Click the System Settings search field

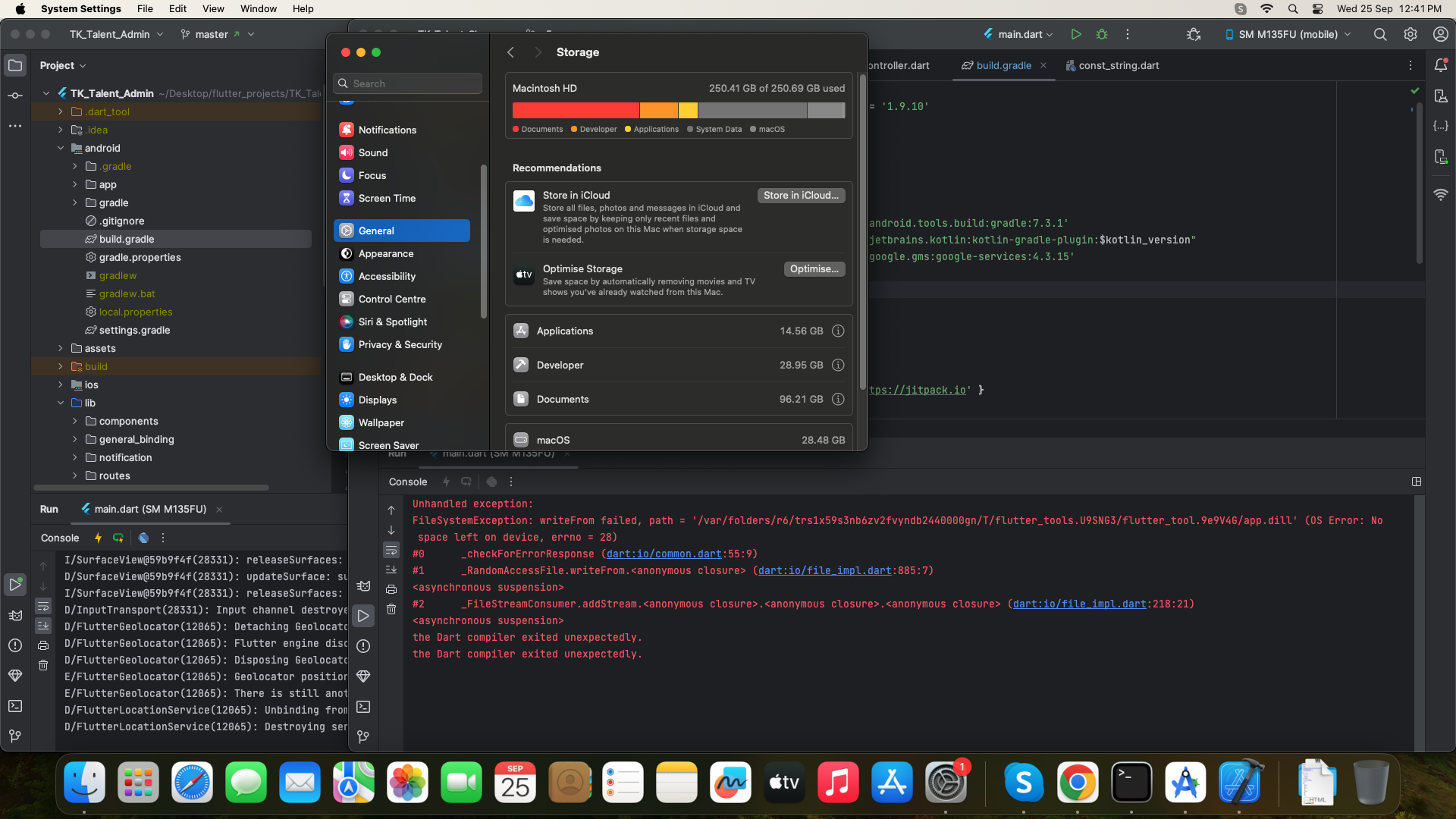407,83
